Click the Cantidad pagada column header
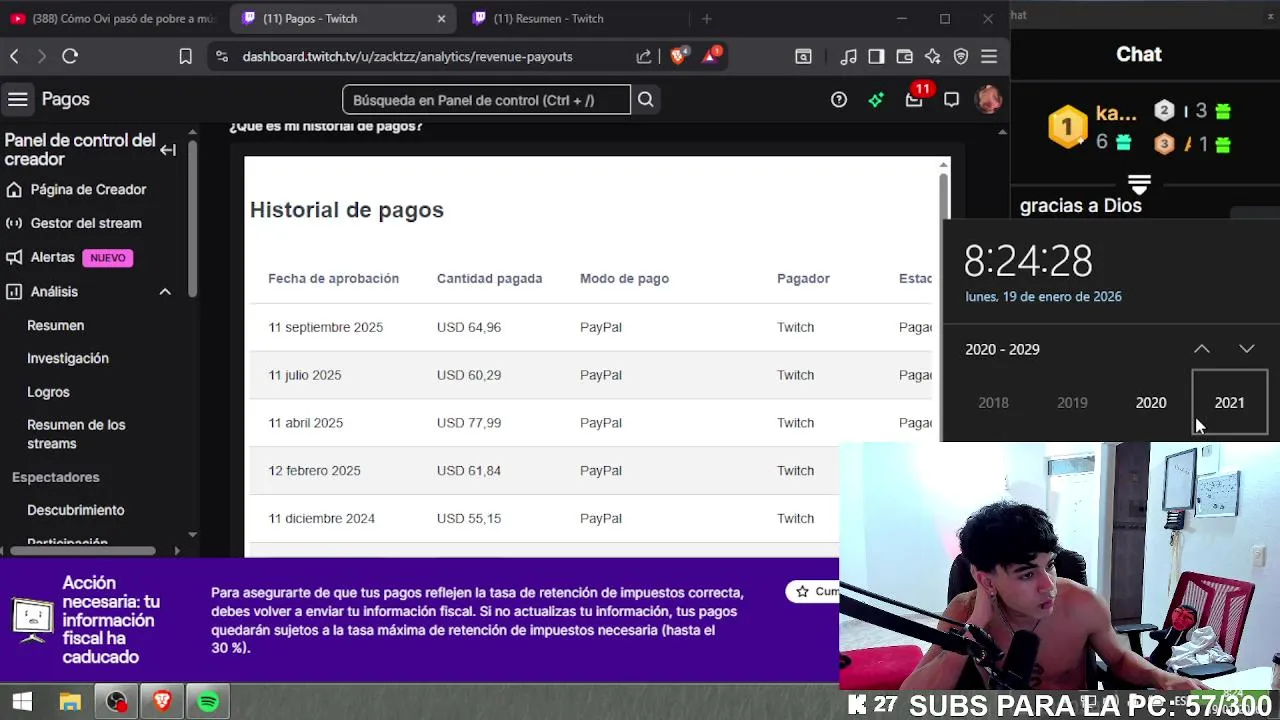Viewport: 1280px width, 720px height. click(x=489, y=278)
